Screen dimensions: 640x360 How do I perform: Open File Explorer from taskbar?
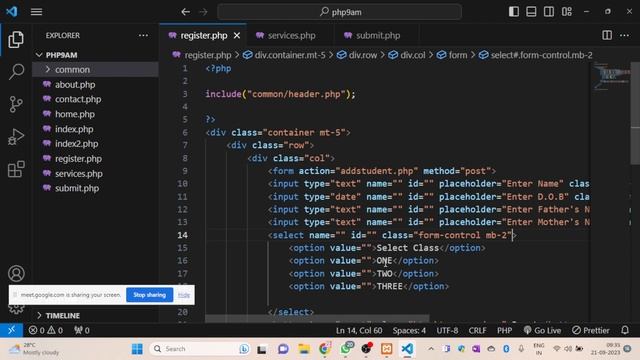coord(304,349)
